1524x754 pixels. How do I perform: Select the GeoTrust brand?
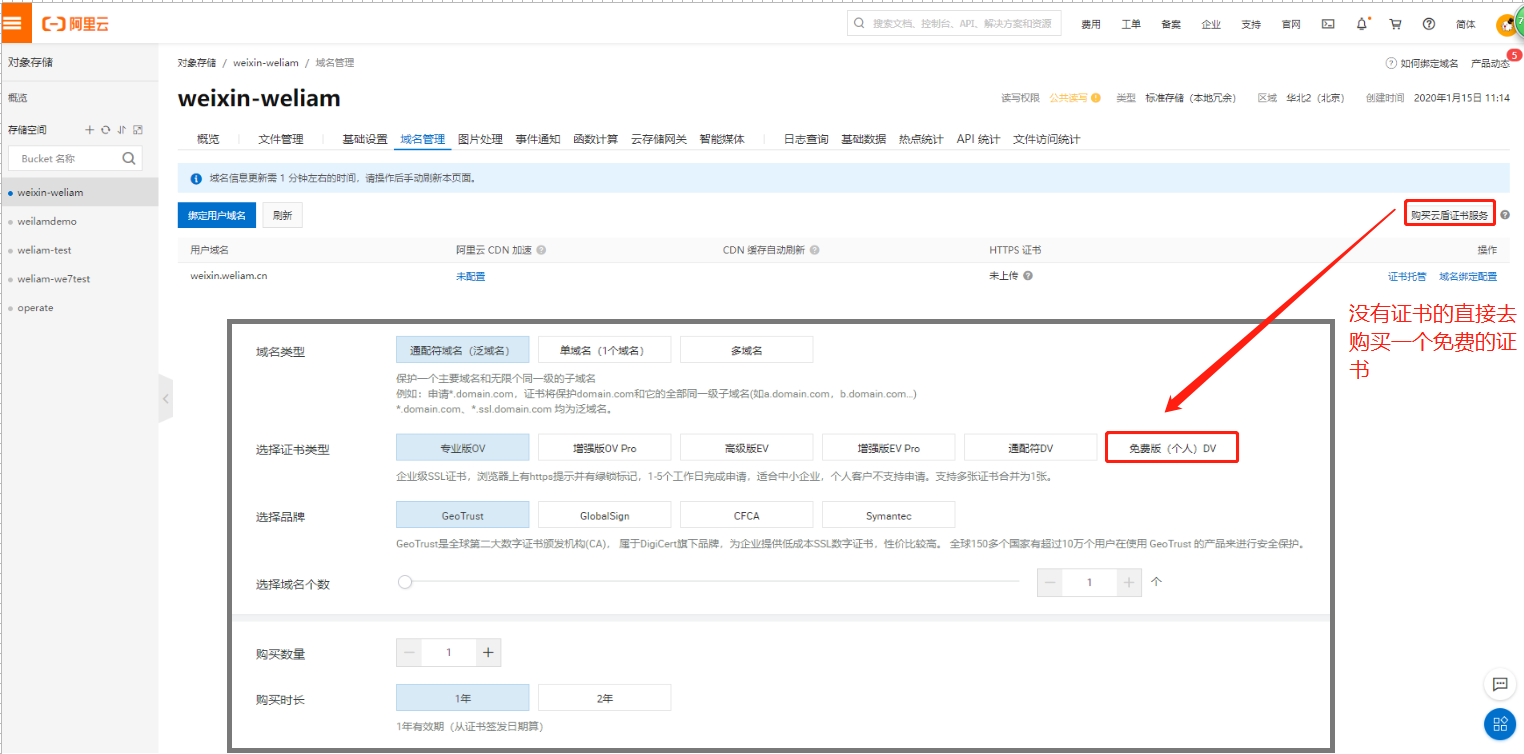[x=462, y=515]
